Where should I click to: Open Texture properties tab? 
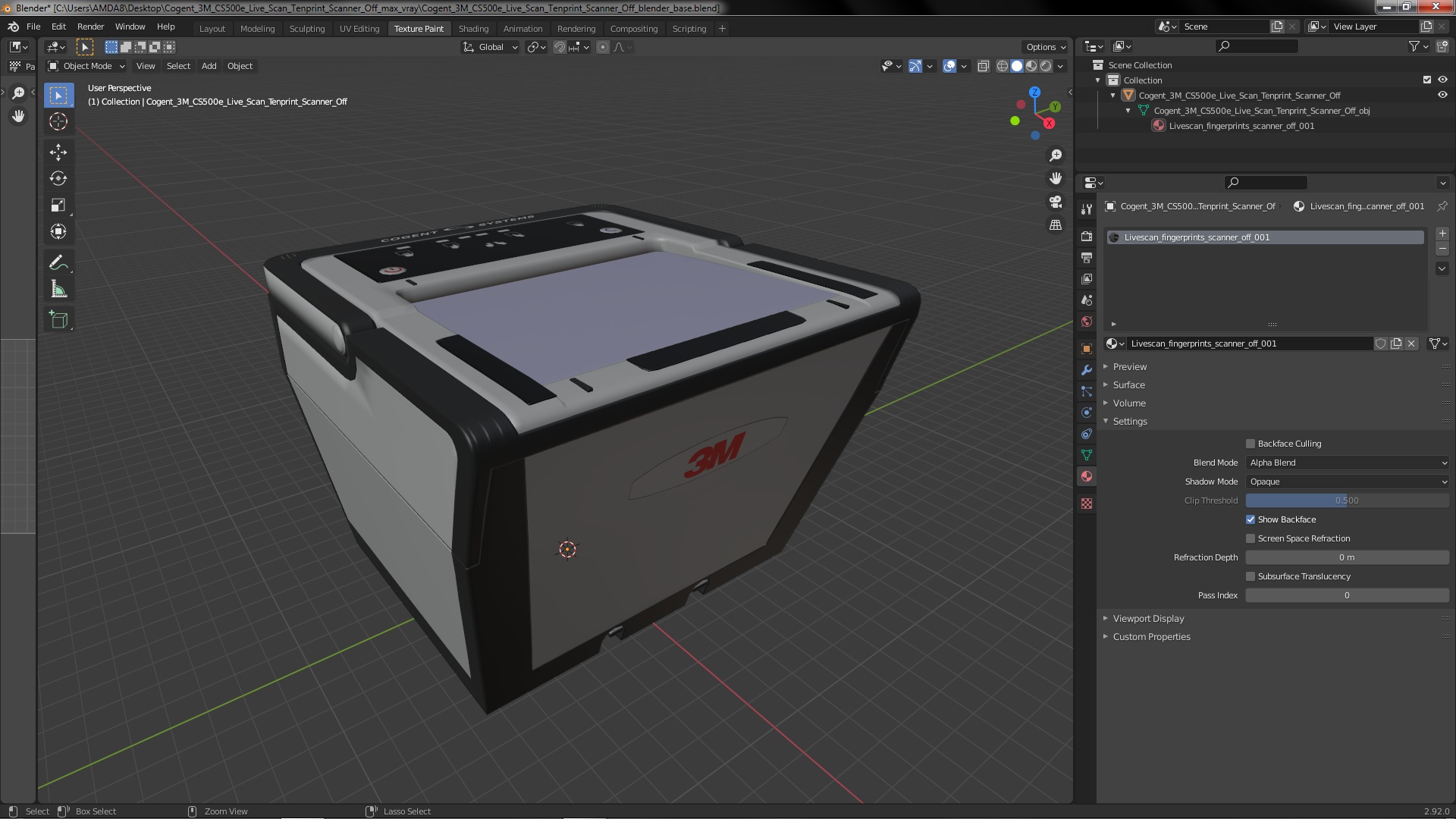tap(1087, 504)
